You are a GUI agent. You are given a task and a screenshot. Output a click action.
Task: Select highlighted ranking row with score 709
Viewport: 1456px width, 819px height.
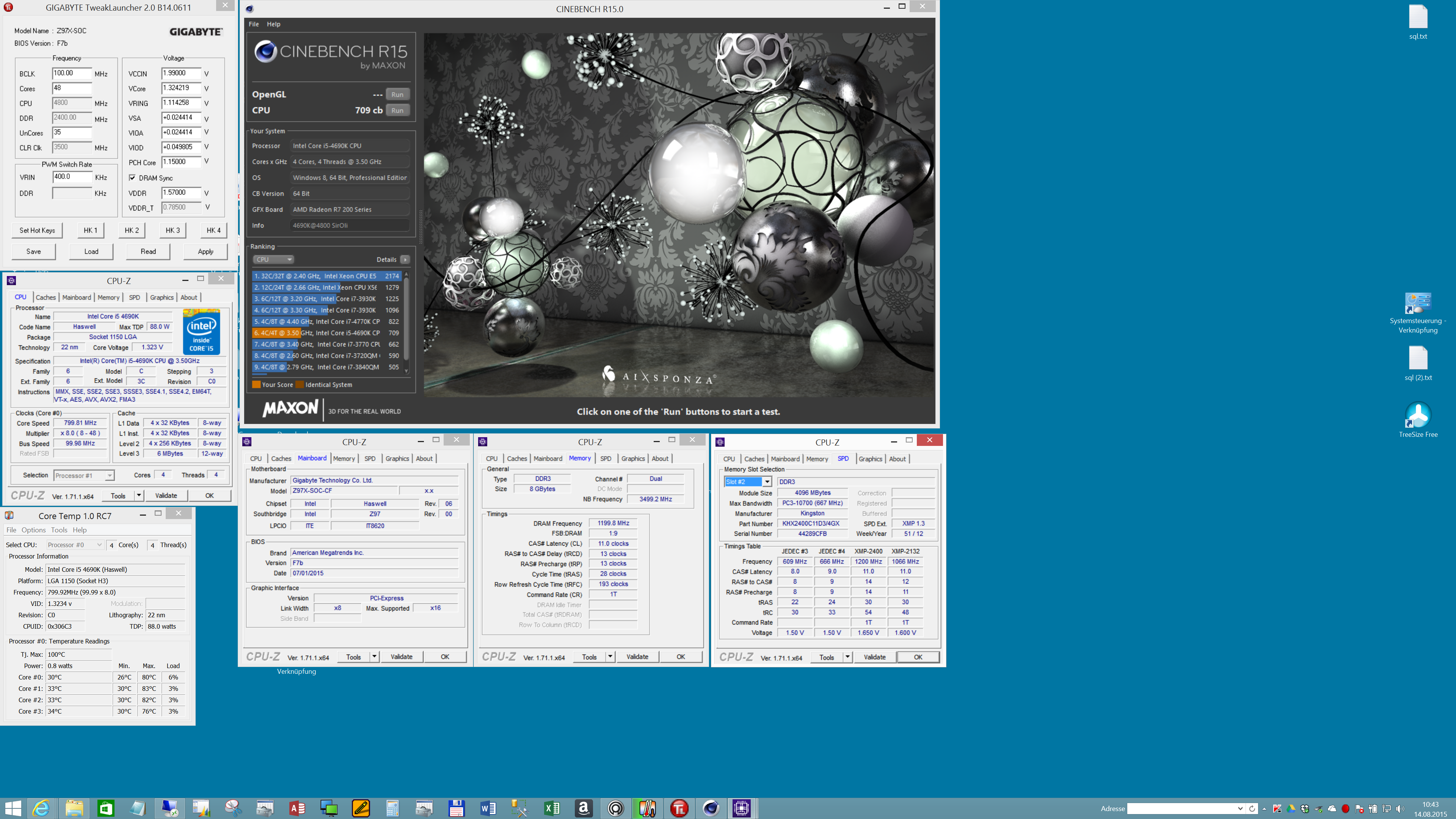pyautogui.click(x=327, y=333)
